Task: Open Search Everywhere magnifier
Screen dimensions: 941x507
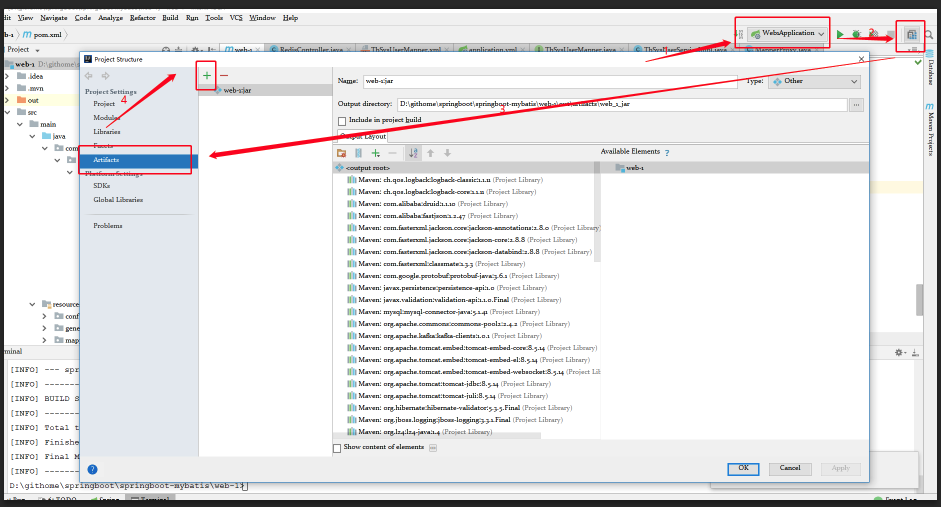Action: tap(928, 35)
